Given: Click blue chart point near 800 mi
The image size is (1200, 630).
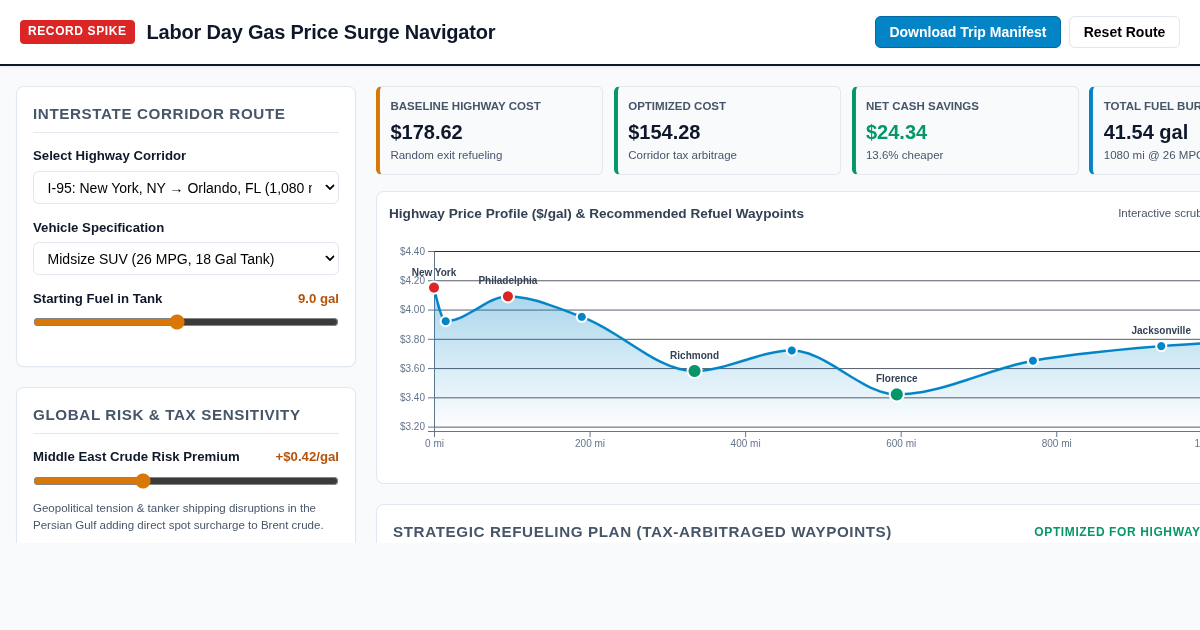Looking at the screenshot, I should click(x=1033, y=361).
